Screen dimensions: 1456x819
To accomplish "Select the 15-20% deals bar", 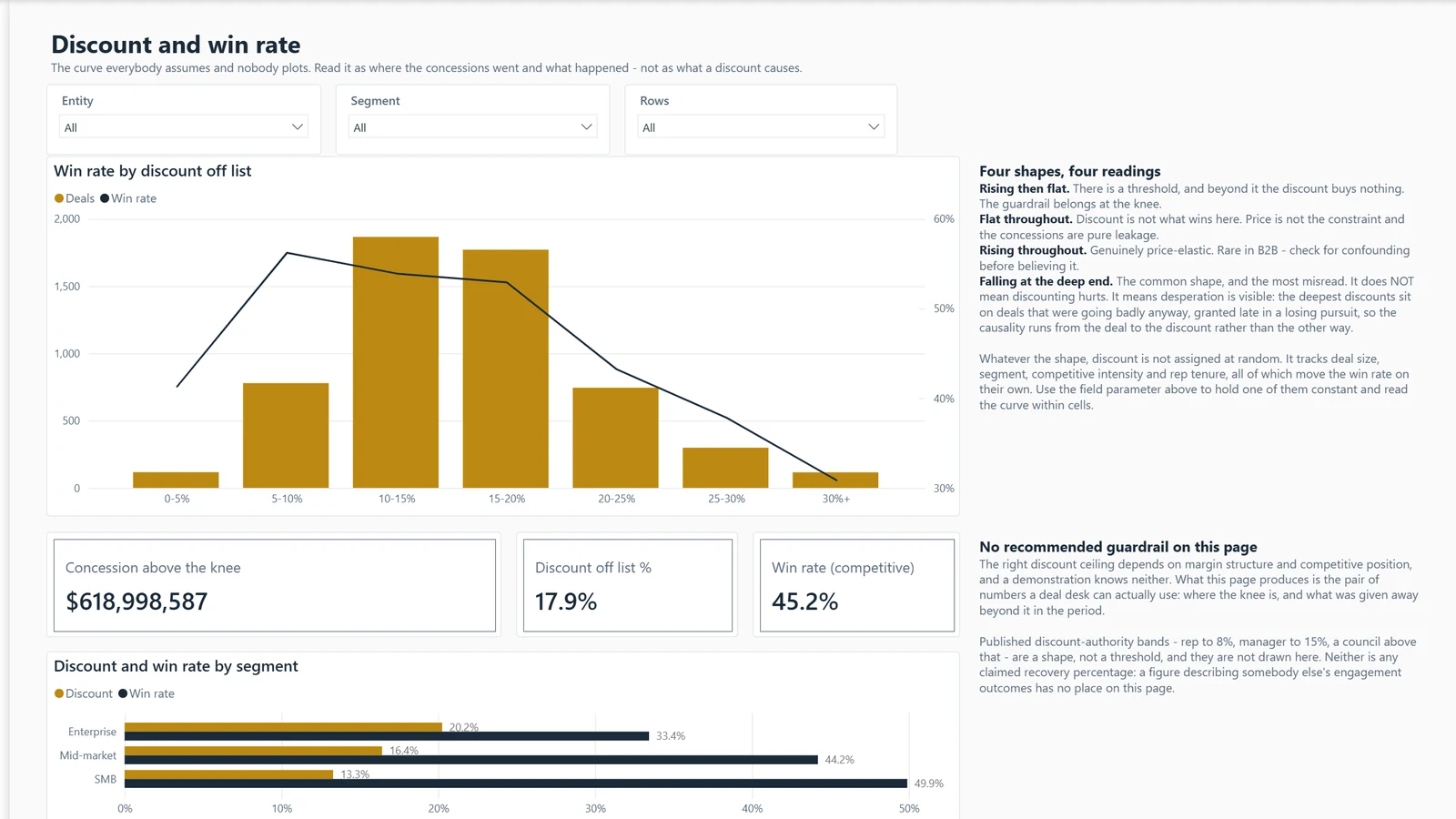I will [x=506, y=369].
